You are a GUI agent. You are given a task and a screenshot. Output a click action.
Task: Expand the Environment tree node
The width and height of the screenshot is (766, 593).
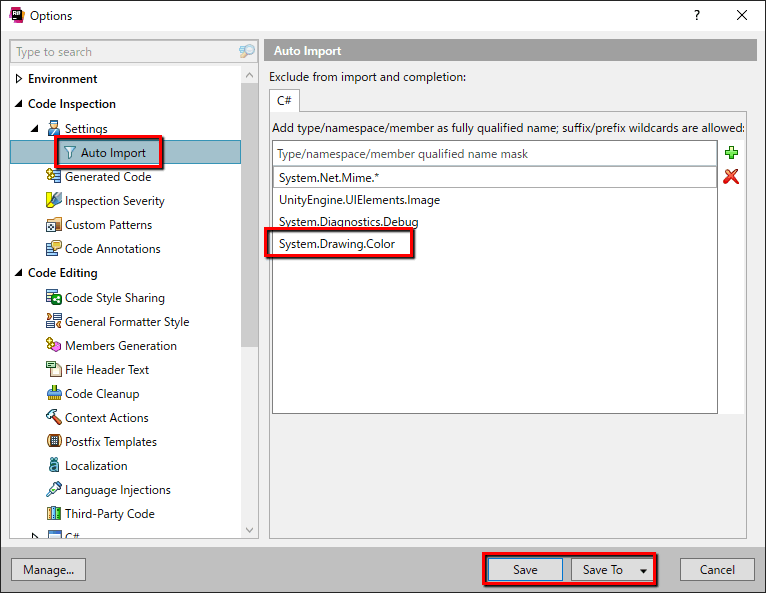pos(19,79)
